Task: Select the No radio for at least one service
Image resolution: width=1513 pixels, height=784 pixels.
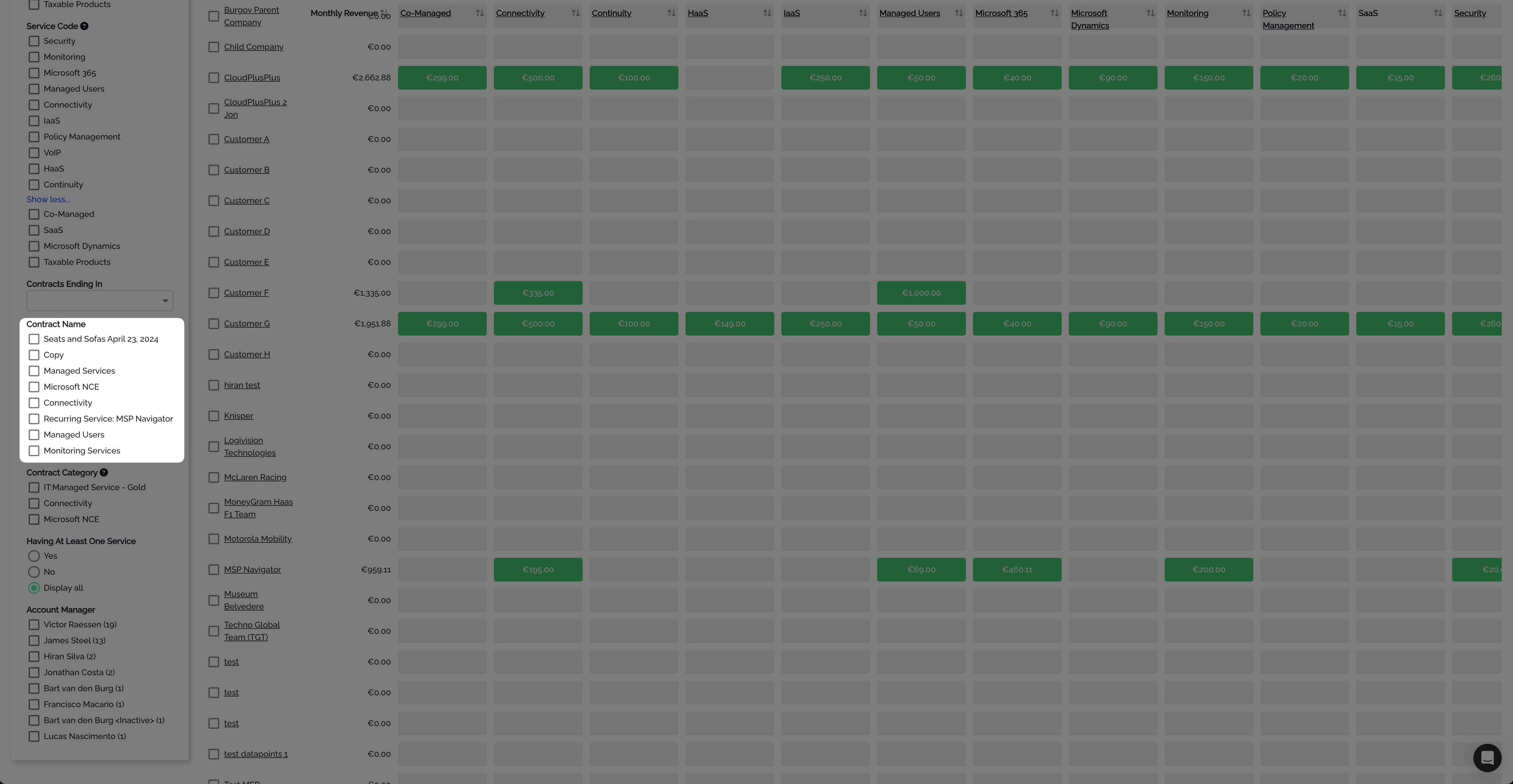Action: [x=34, y=571]
